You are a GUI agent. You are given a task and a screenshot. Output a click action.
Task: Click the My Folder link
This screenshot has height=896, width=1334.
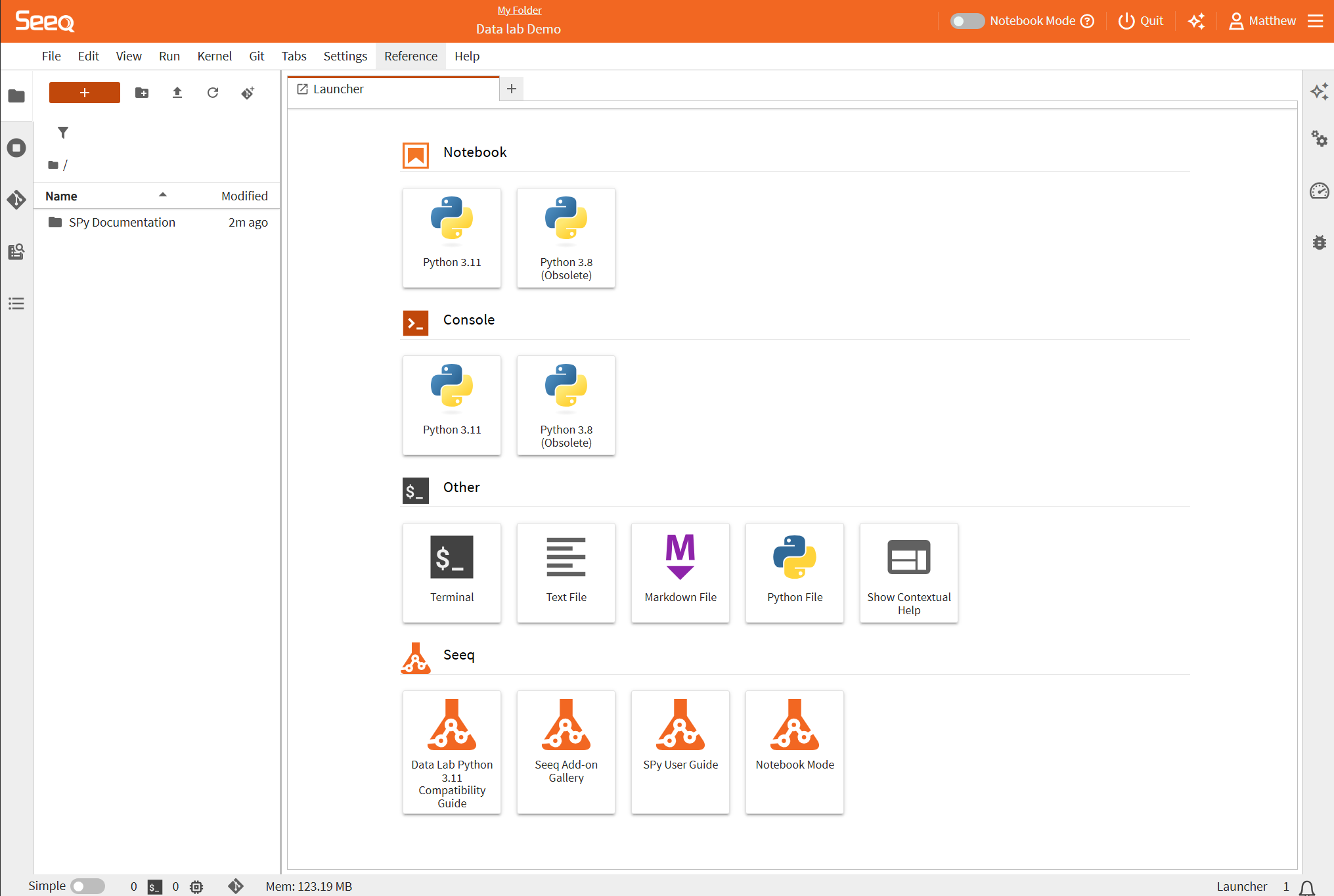(x=519, y=11)
